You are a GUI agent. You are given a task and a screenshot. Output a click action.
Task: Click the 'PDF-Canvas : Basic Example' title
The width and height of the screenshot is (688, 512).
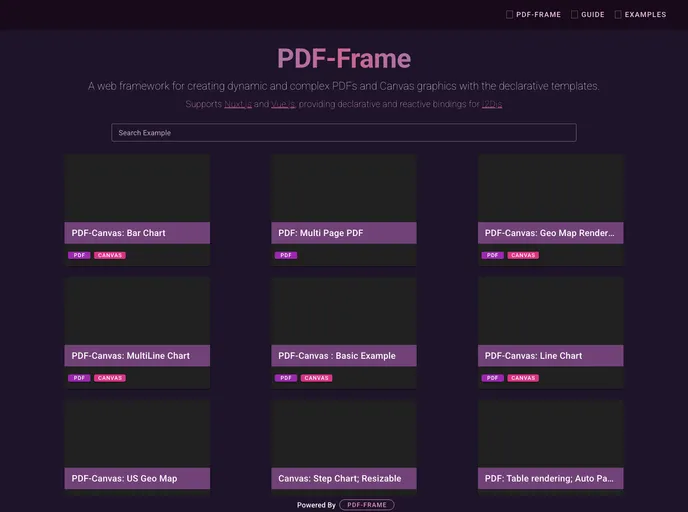click(x=337, y=356)
